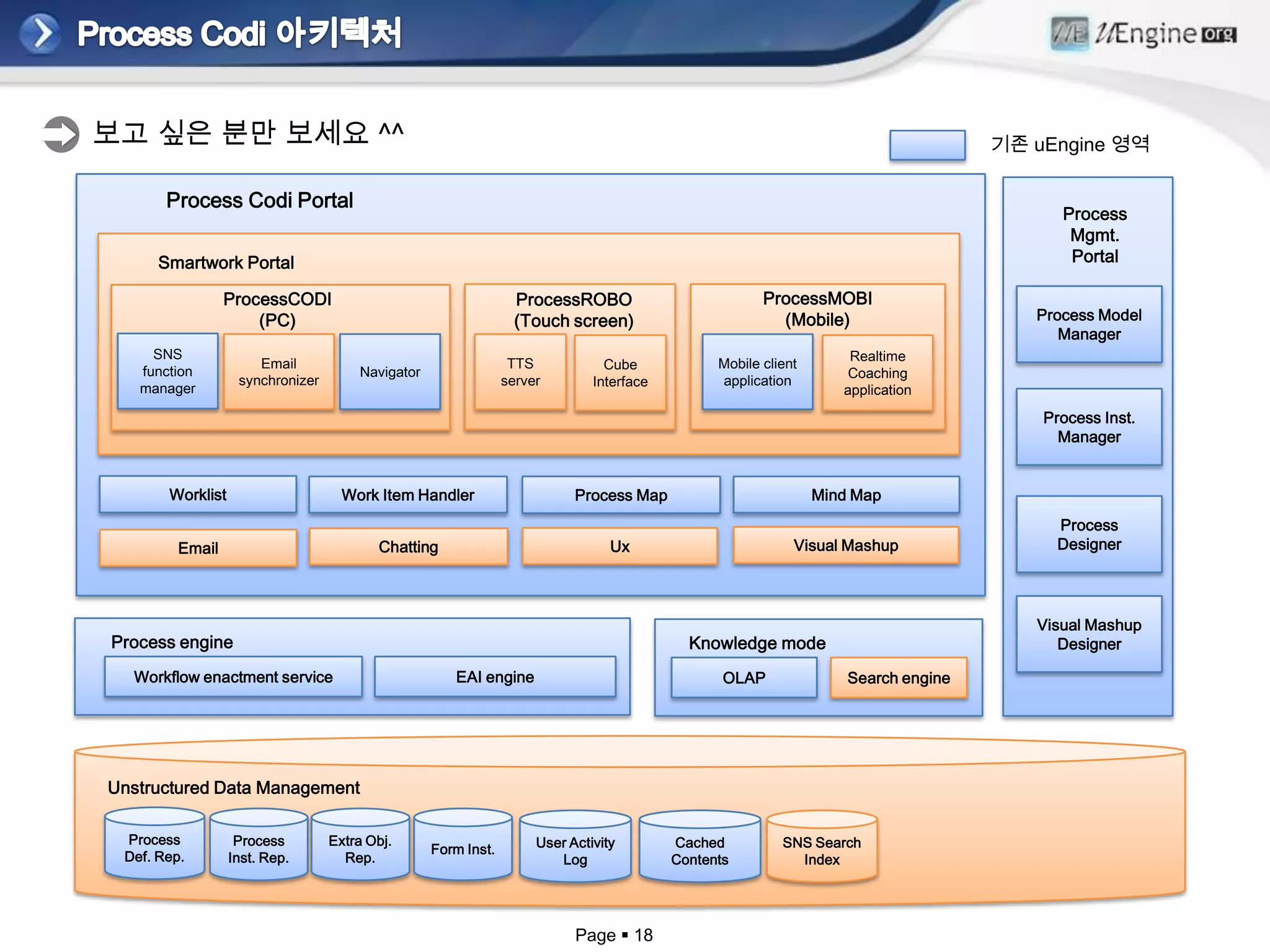This screenshot has width=1270, height=952.
Task: Click the Cube Interface box
Action: tap(620, 373)
